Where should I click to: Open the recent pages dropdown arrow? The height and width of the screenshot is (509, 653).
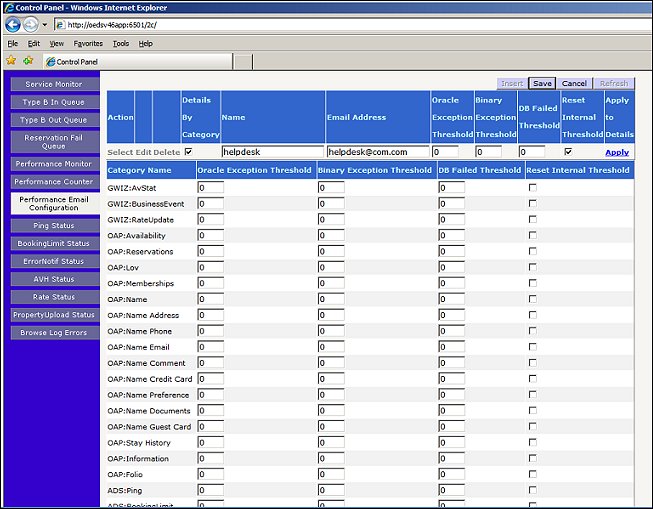45,25
